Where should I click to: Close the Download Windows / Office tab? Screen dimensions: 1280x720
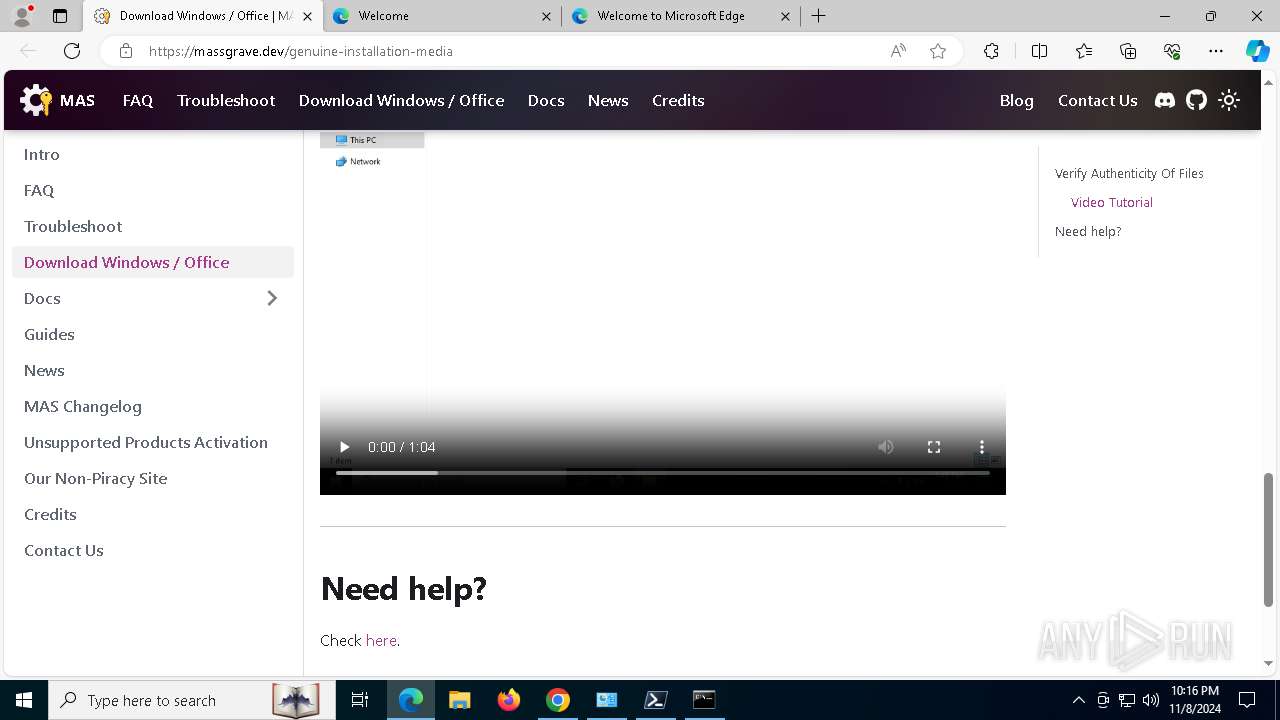tap(307, 16)
